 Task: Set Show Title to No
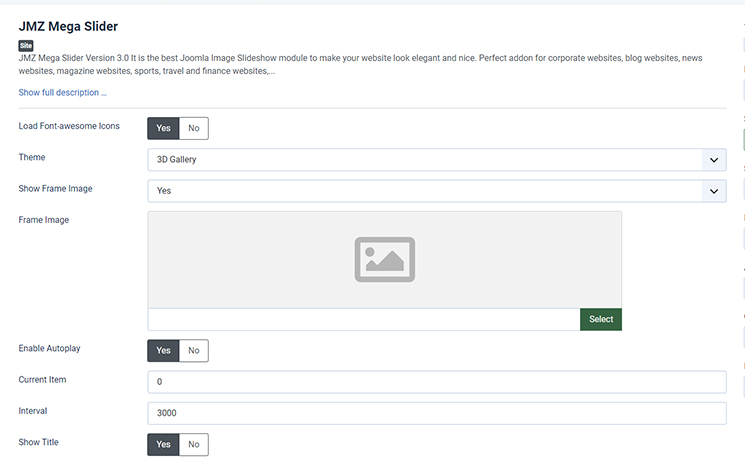pyautogui.click(x=193, y=444)
